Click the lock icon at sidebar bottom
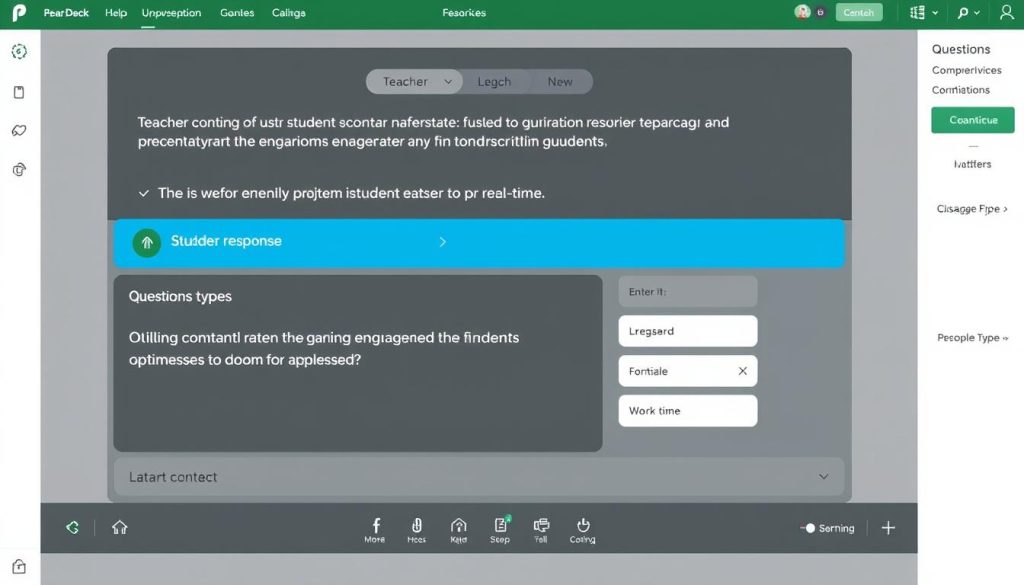The width and height of the screenshot is (1024, 585). [19, 565]
